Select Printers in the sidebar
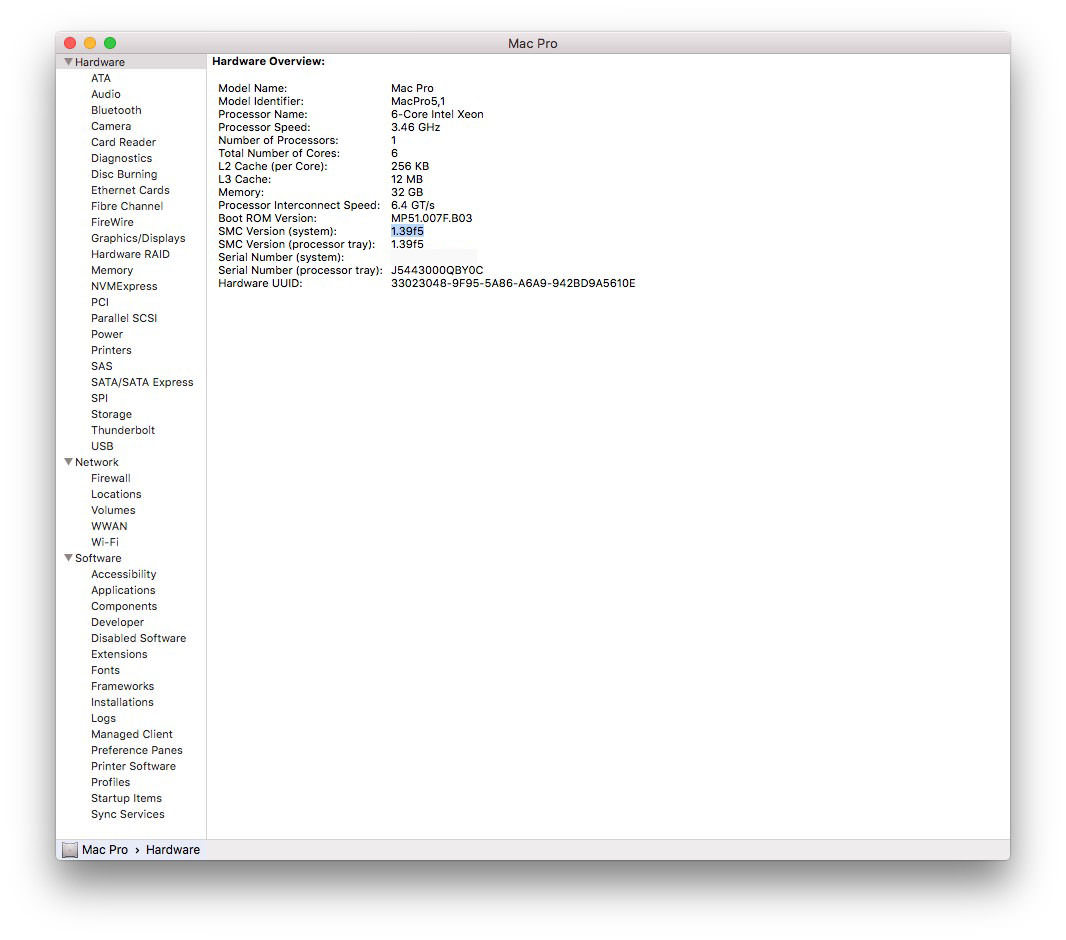 pyautogui.click(x=111, y=350)
